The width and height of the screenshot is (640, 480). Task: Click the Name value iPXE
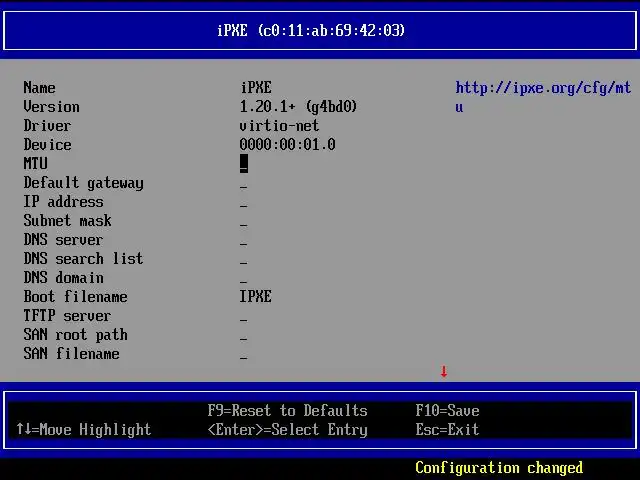(x=256, y=88)
